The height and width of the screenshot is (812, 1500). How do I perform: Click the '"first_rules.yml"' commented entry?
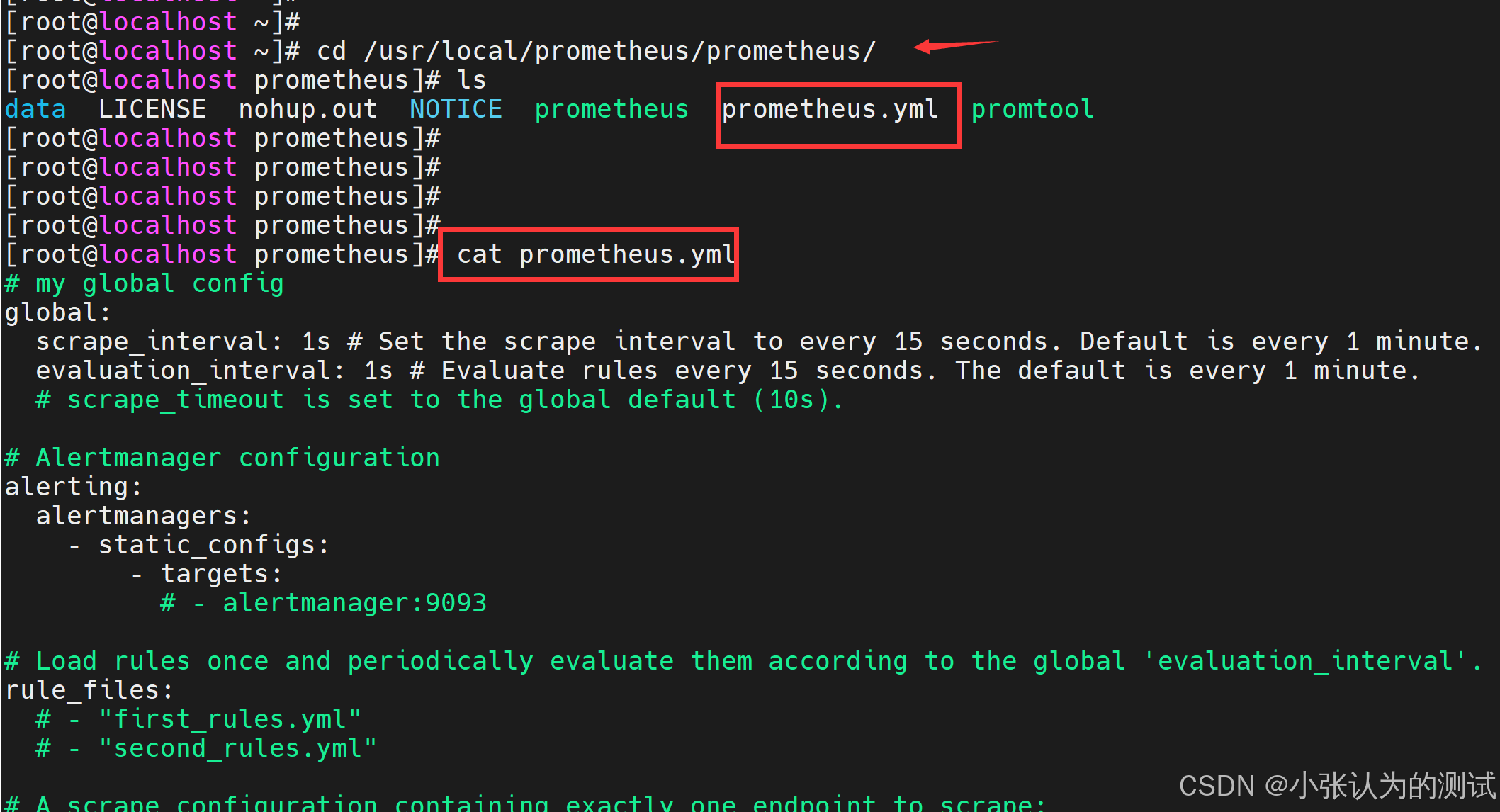click(x=230, y=720)
